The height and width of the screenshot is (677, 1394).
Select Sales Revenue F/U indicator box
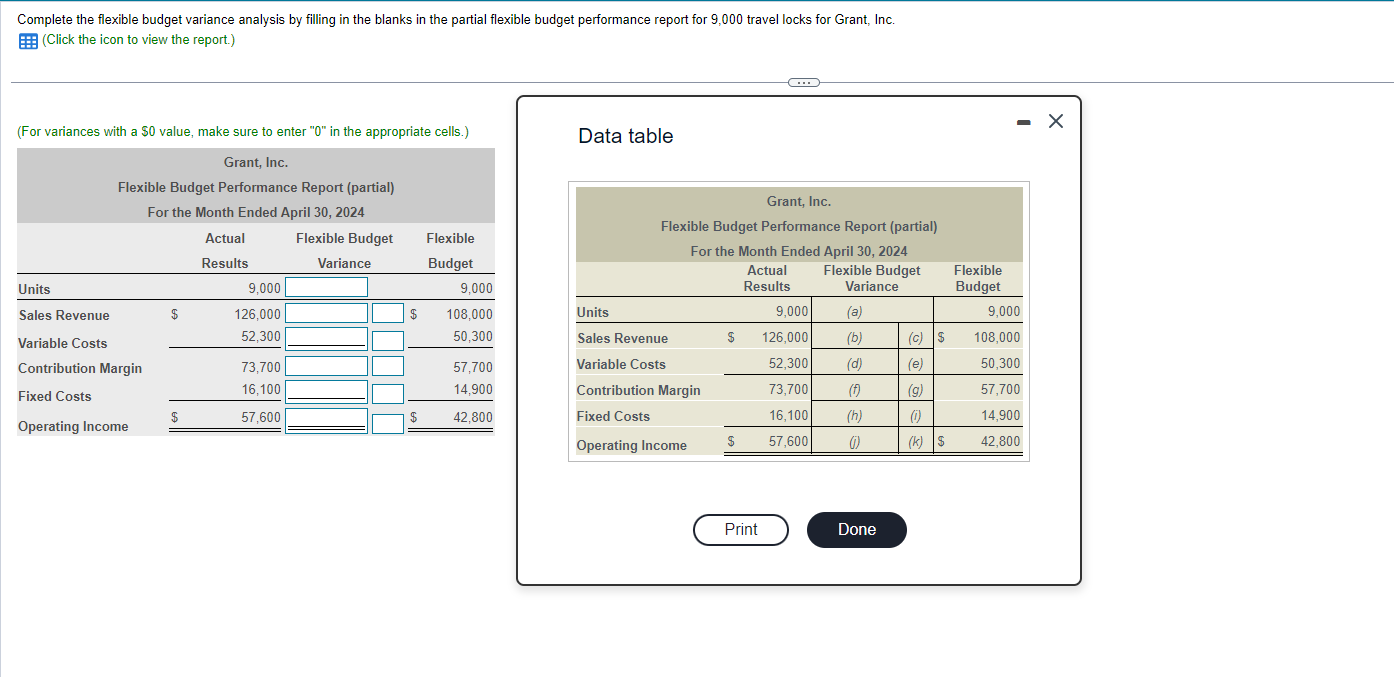click(x=388, y=314)
